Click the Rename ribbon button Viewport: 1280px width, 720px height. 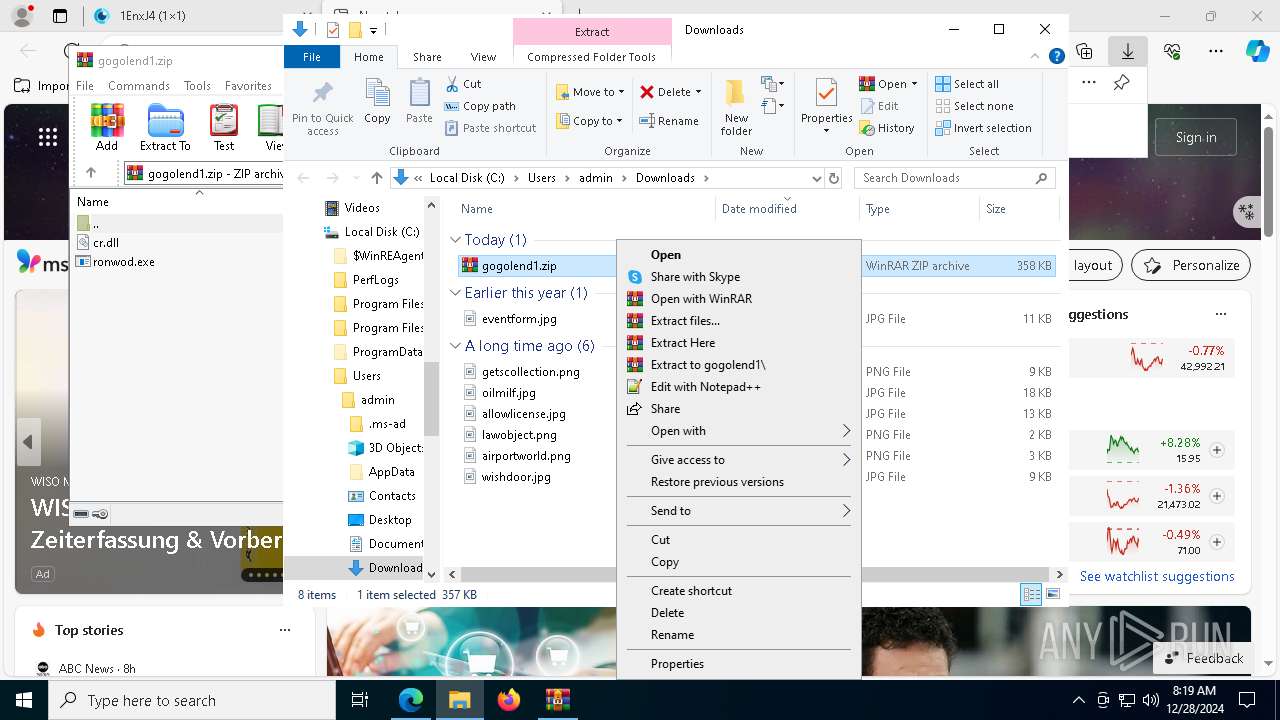669,121
